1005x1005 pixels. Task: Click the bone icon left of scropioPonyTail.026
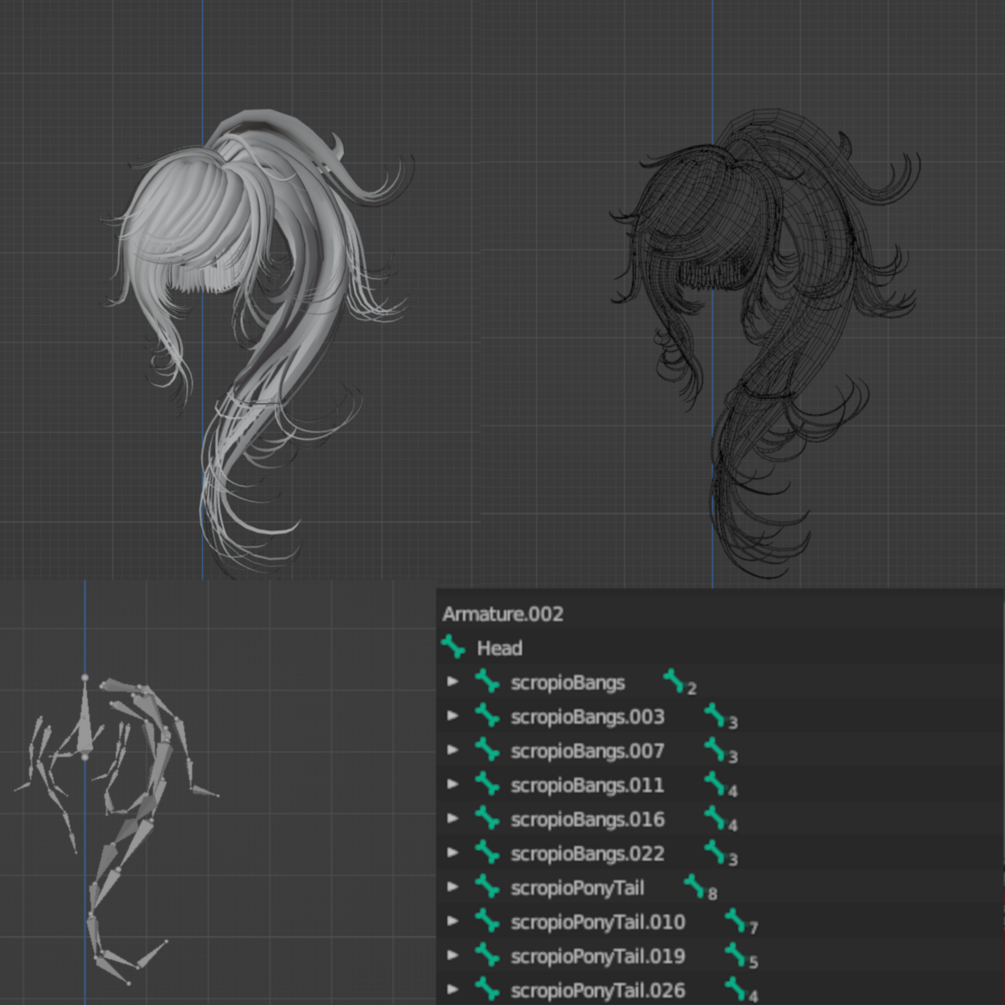(487, 989)
